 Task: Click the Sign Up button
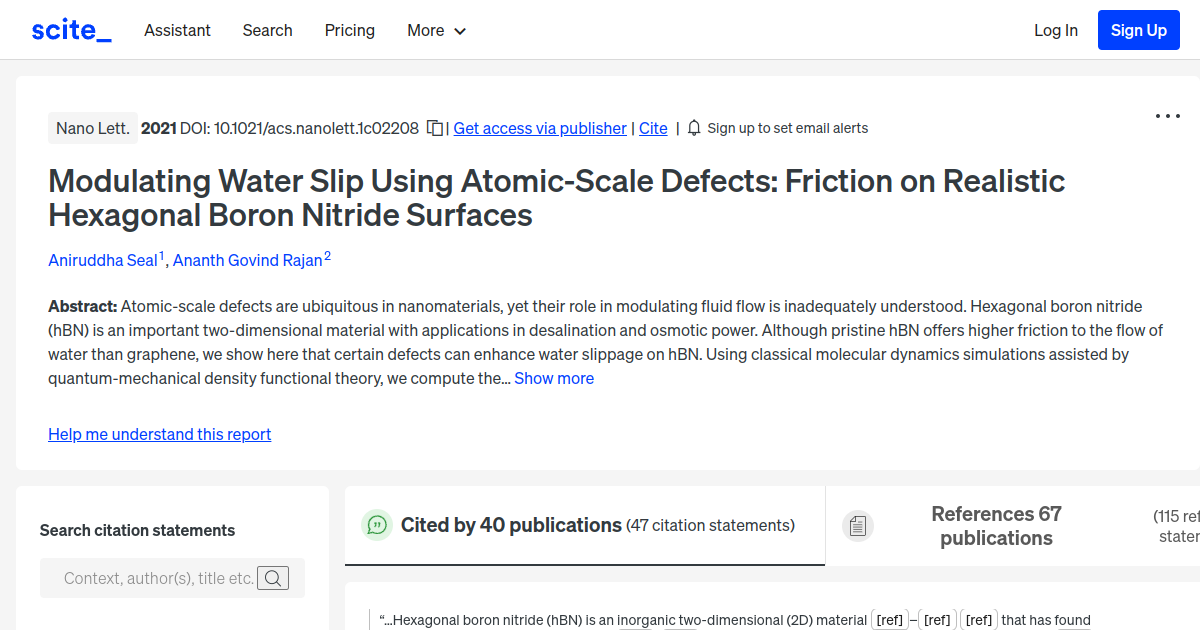coord(1138,29)
